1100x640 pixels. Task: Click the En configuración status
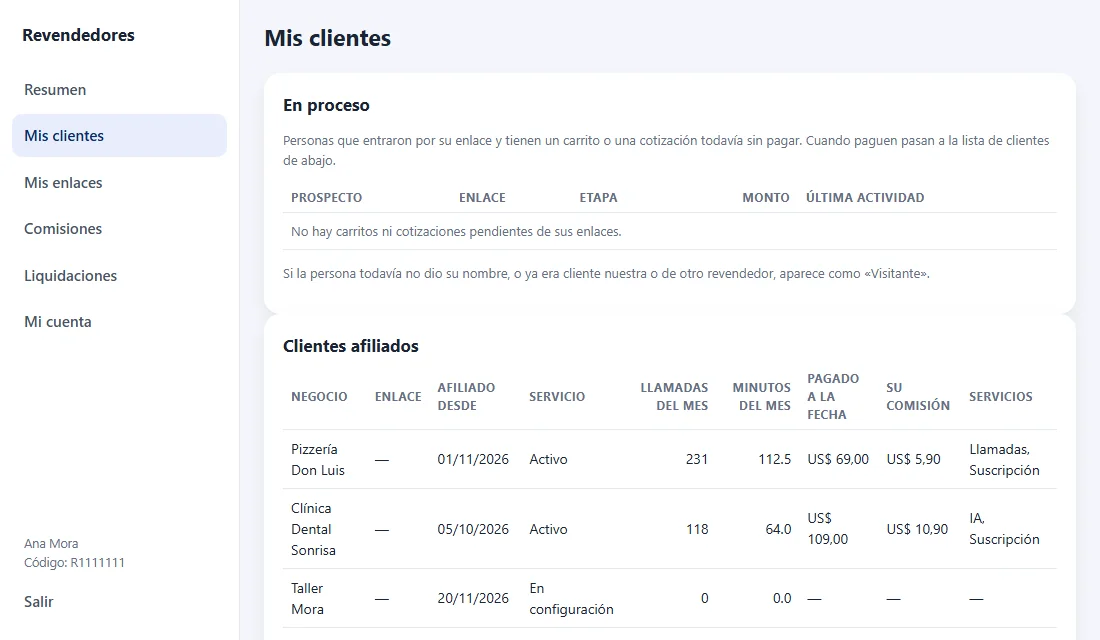point(571,599)
